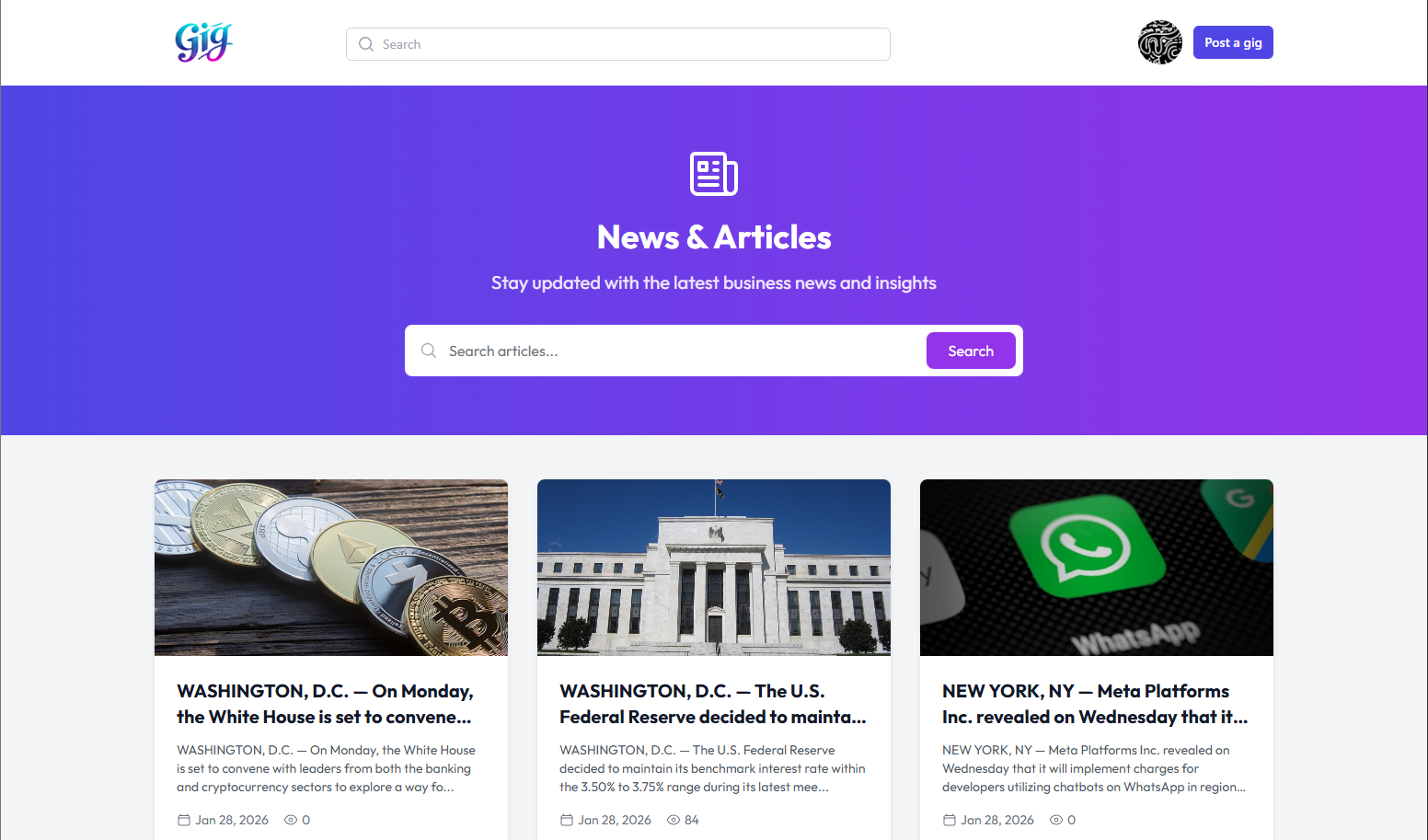Click views eye icon on Federal Reserve article
The width and height of the screenshot is (1428, 840).
coord(674,820)
